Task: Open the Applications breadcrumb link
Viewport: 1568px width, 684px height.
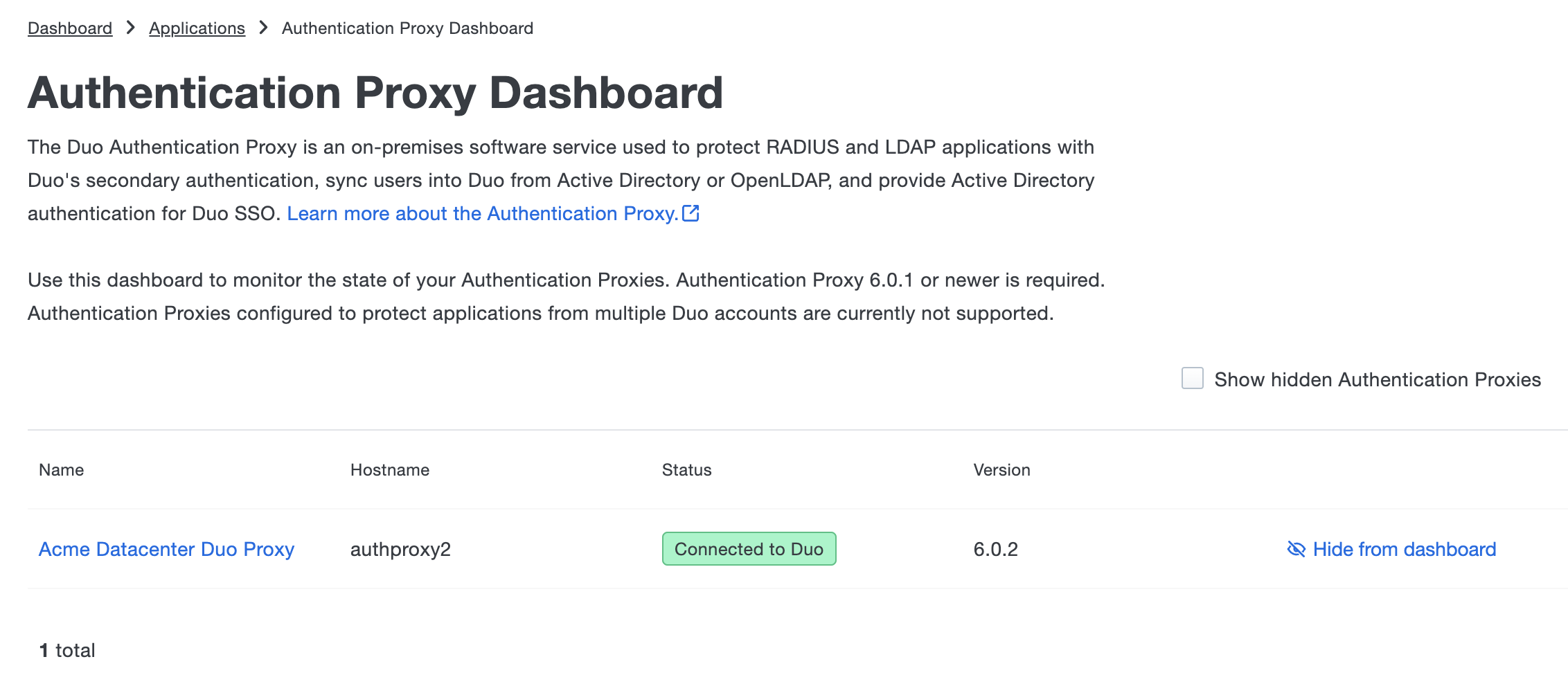Action: click(197, 28)
